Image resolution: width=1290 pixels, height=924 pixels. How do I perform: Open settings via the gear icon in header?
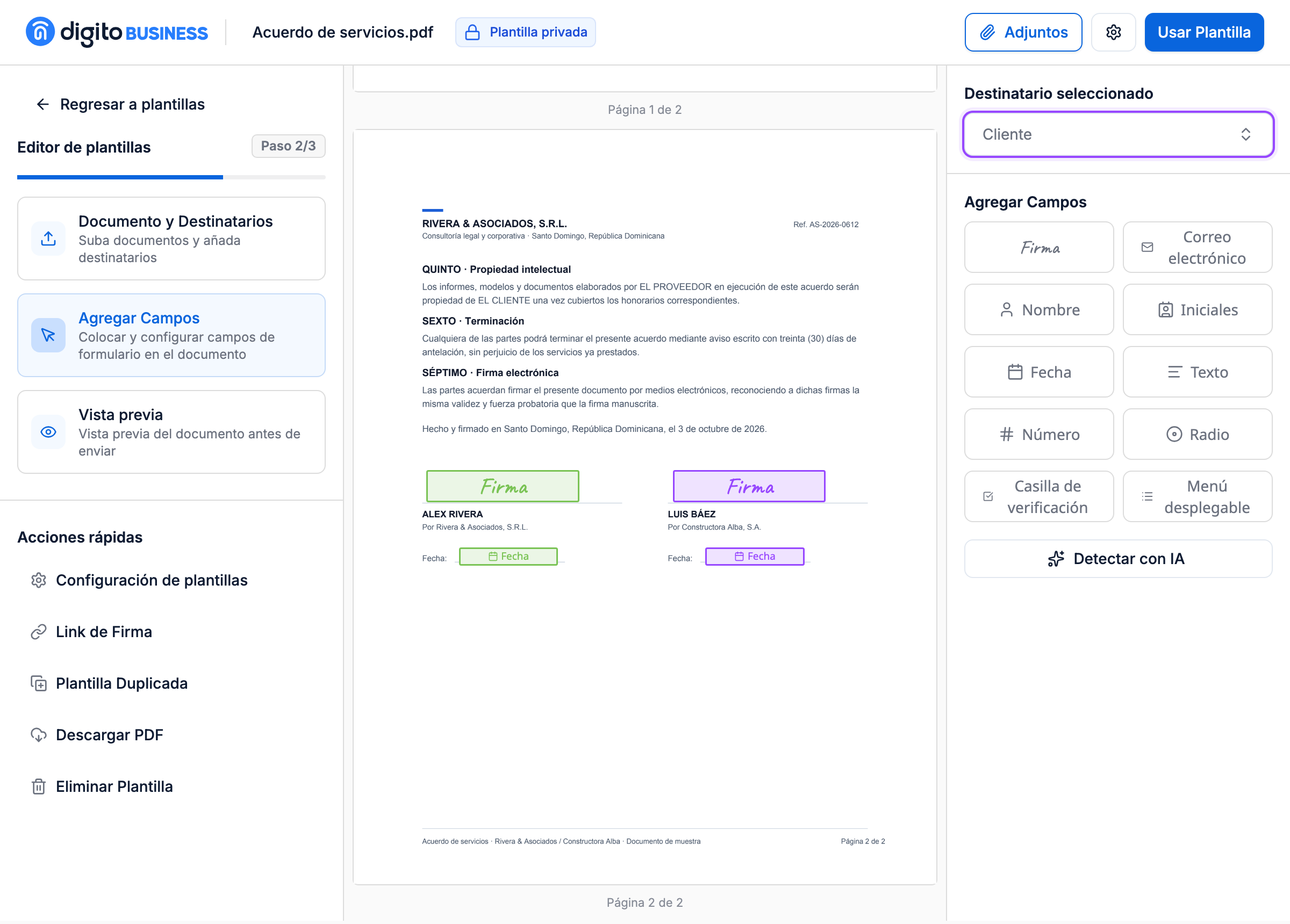[x=1113, y=32]
